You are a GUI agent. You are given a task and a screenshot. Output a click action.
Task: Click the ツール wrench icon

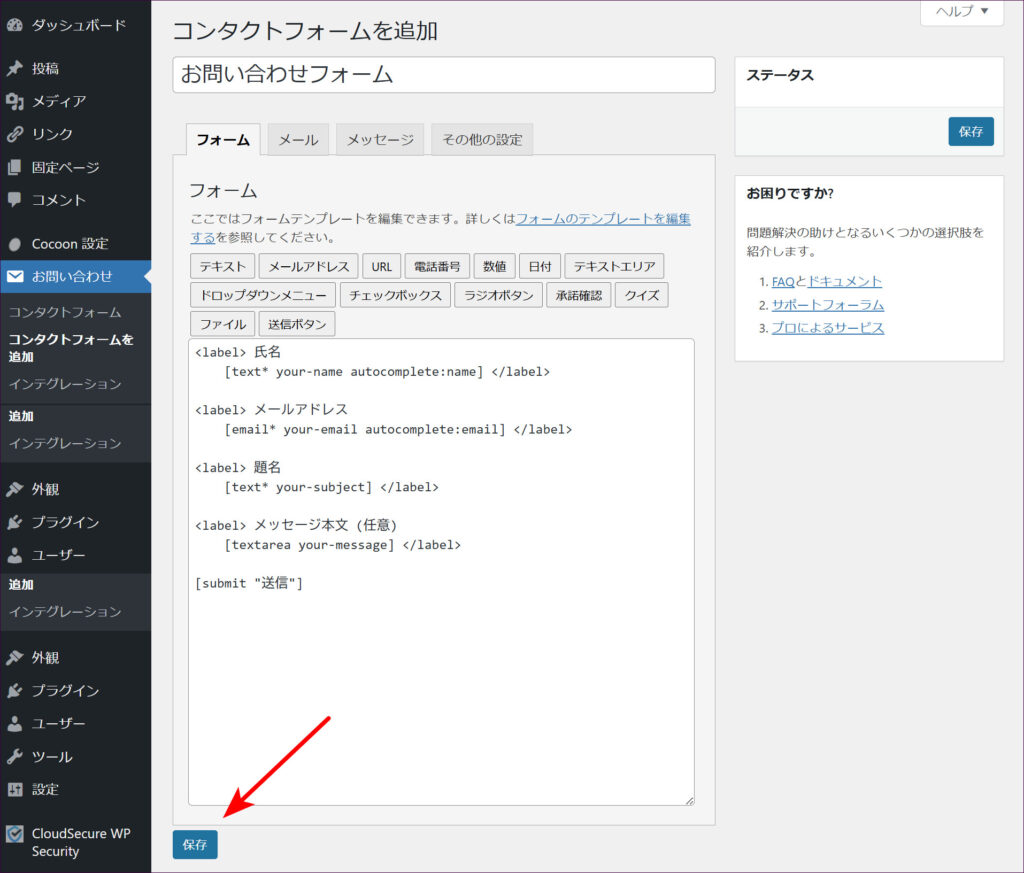15,757
